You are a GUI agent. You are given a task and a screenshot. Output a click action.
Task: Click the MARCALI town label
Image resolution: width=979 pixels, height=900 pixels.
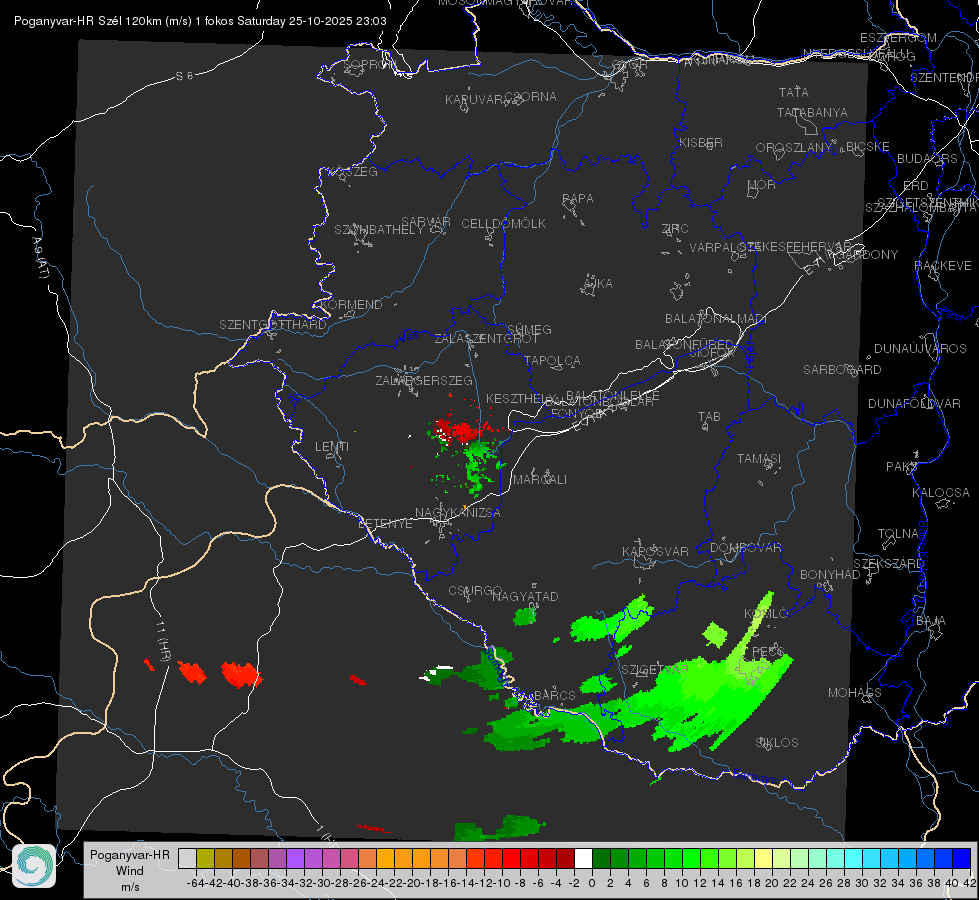pyautogui.click(x=540, y=480)
